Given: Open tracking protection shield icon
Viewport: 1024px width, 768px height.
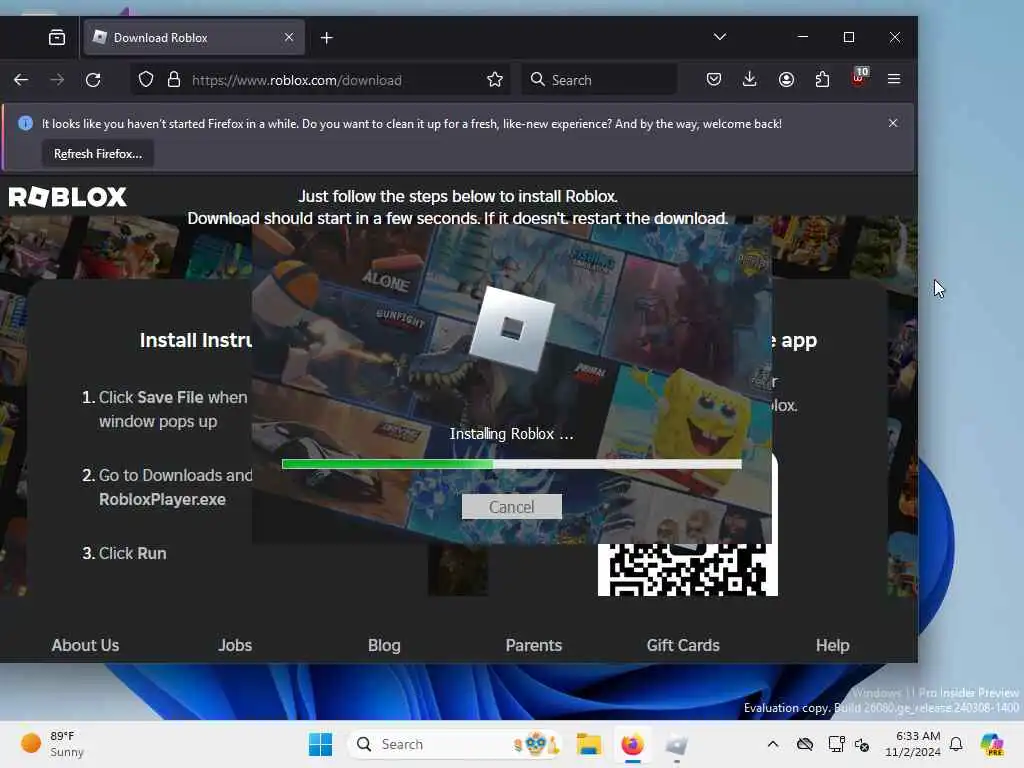Looking at the screenshot, I should click(146, 80).
